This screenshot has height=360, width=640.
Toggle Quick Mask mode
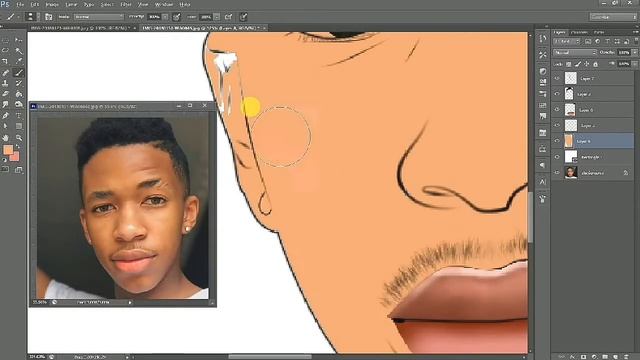(x=5, y=169)
